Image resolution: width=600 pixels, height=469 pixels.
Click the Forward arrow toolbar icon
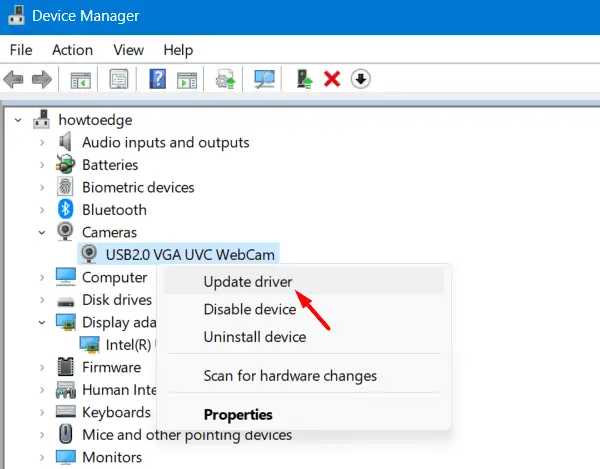click(x=42, y=80)
